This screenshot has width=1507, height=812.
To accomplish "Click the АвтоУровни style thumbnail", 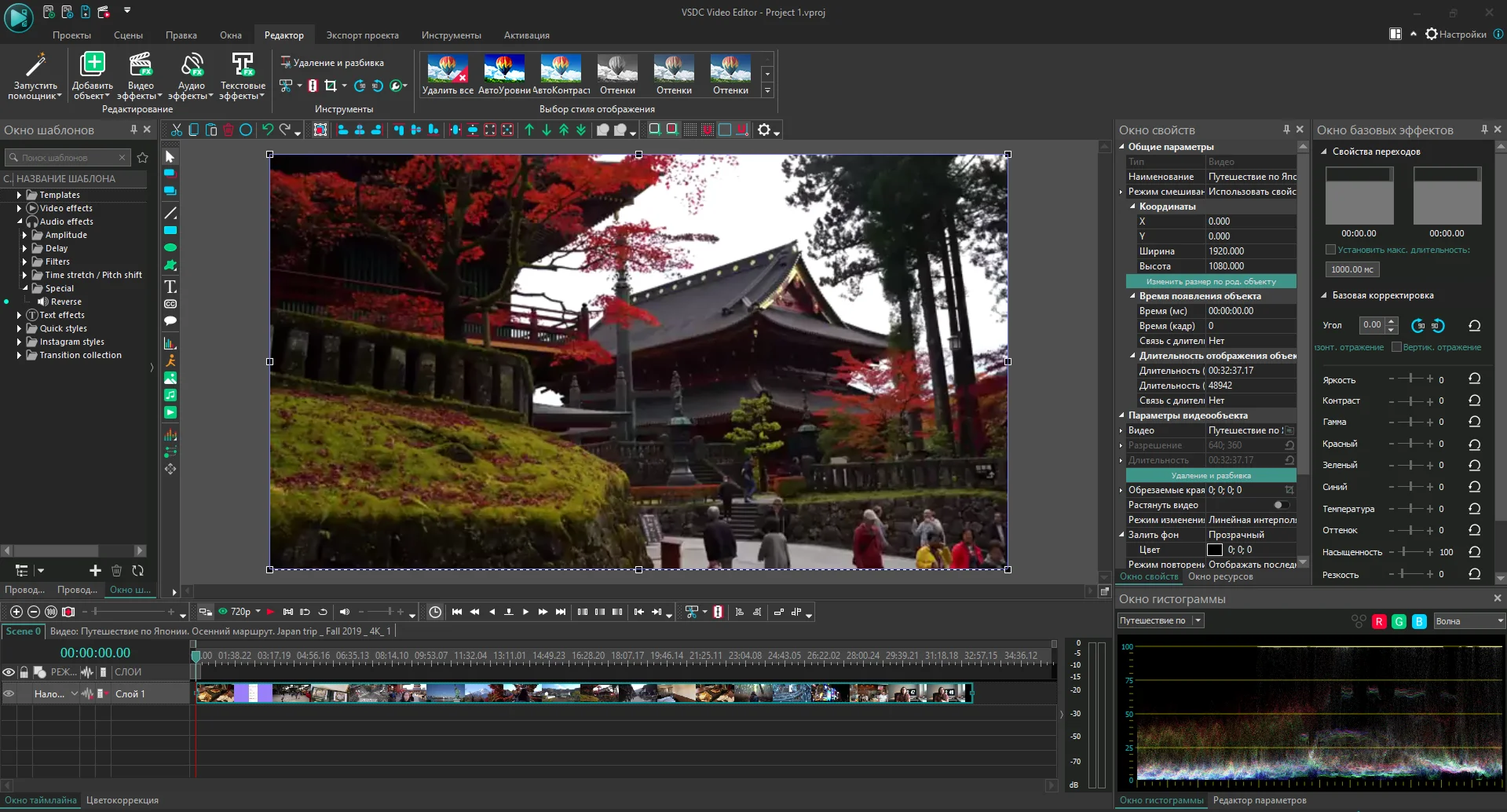I will [x=504, y=75].
